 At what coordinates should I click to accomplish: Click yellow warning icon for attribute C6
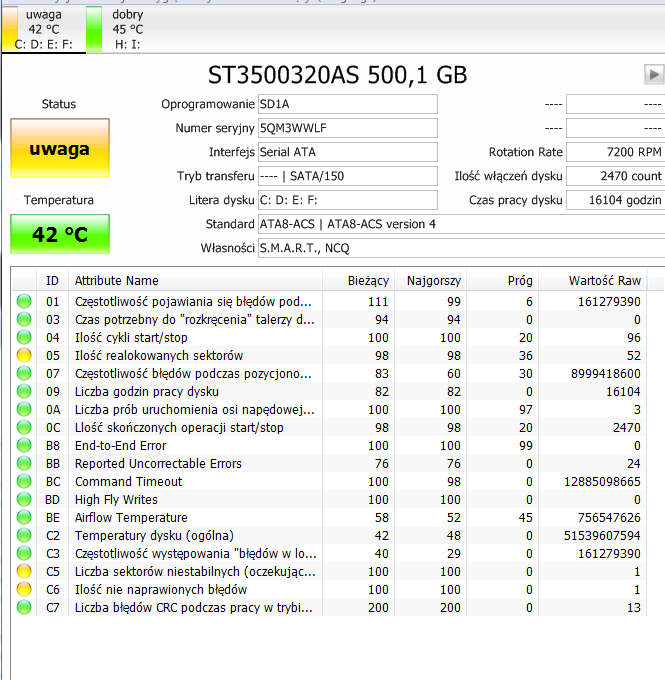24,589
